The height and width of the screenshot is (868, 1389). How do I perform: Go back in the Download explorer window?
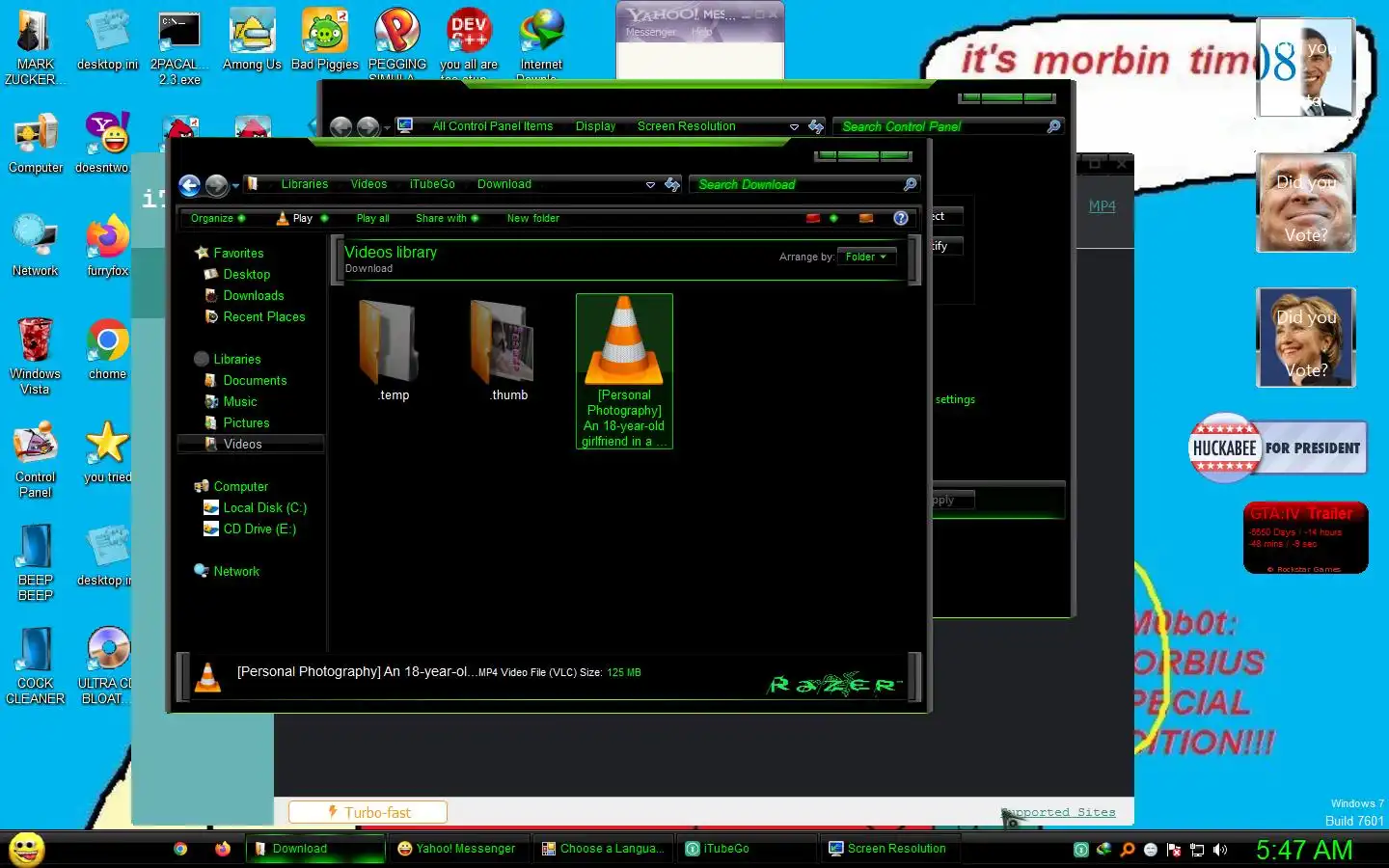pos(190,185)
